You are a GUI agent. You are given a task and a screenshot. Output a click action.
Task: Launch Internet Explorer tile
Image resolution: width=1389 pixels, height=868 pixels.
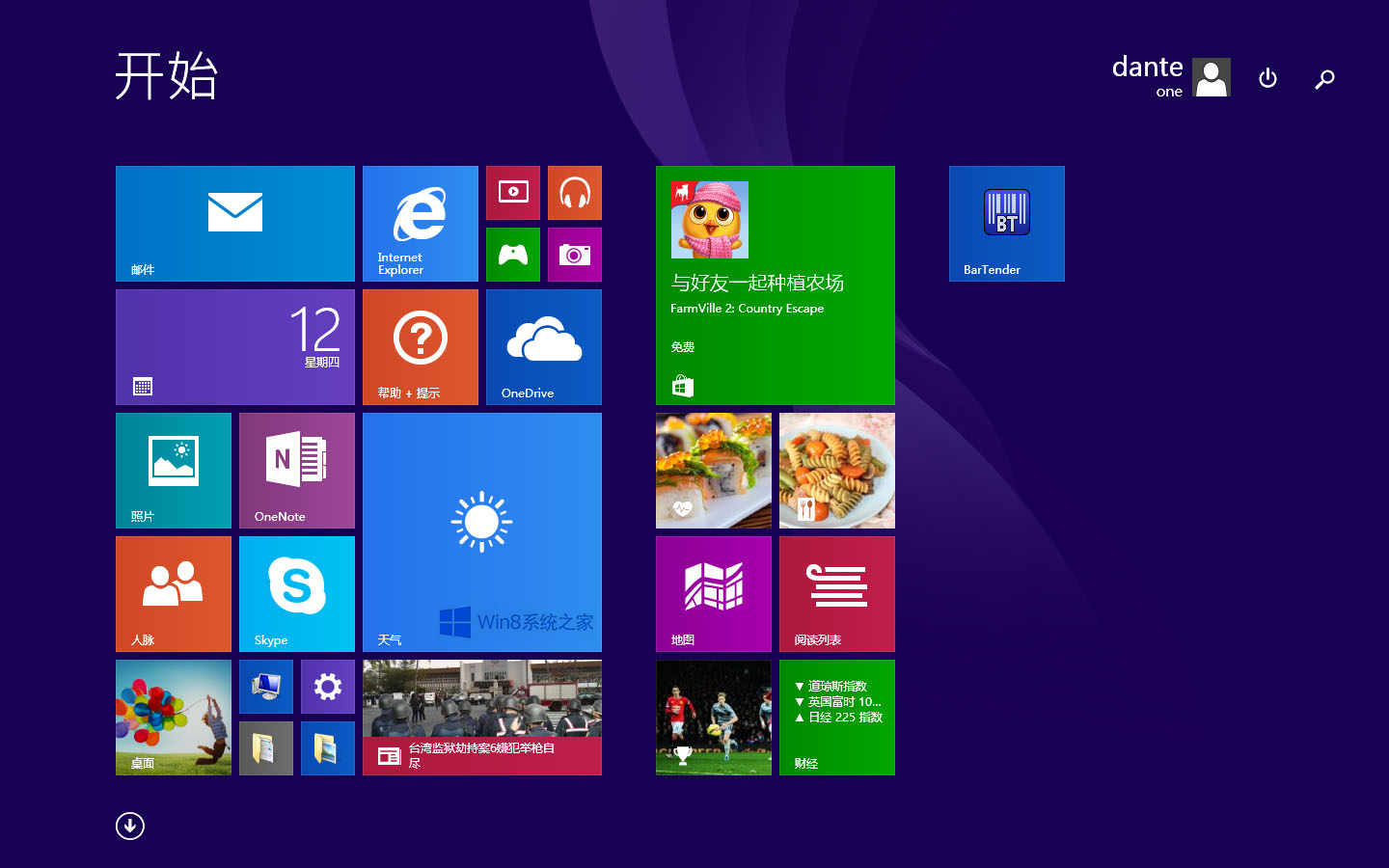[421, 224]
